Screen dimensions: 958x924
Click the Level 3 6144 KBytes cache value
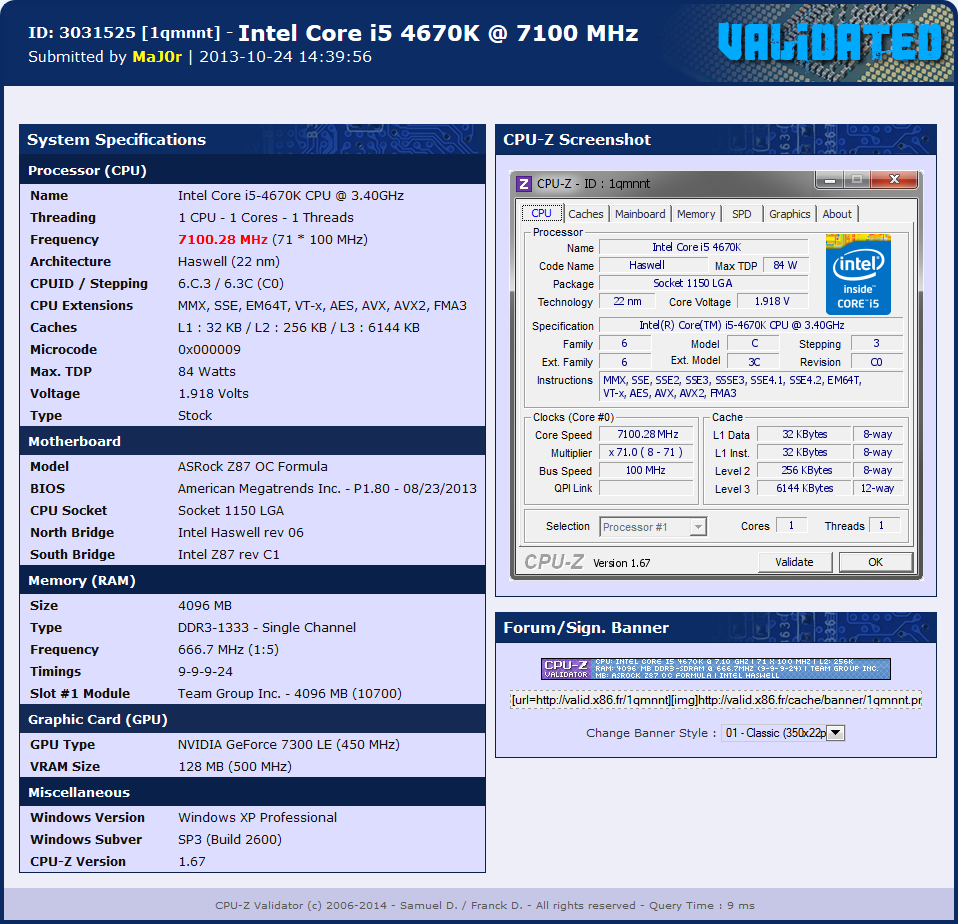point(804,488)
